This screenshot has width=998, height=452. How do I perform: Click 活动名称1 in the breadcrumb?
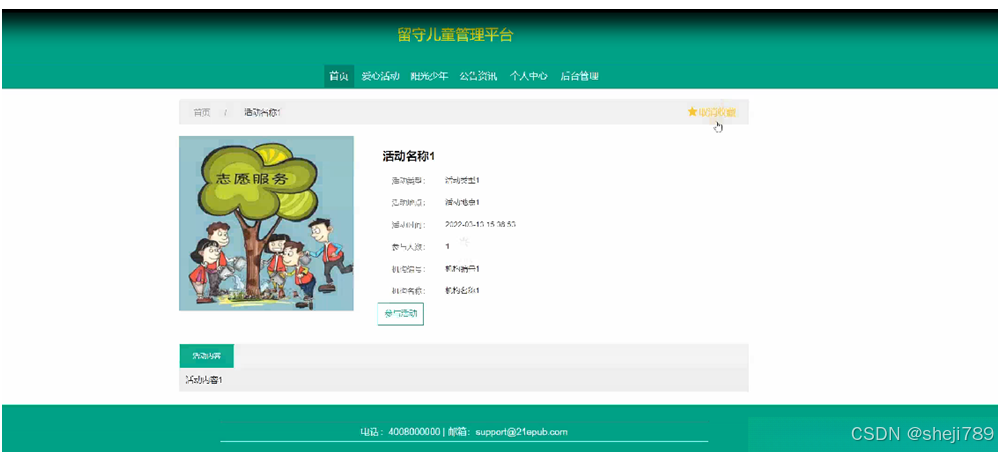point(262,113)
